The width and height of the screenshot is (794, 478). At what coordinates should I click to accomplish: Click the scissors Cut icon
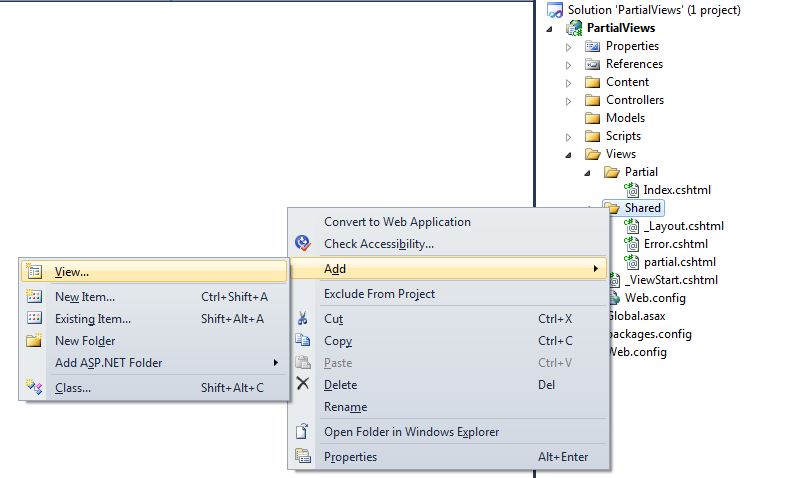coord(303,318)
